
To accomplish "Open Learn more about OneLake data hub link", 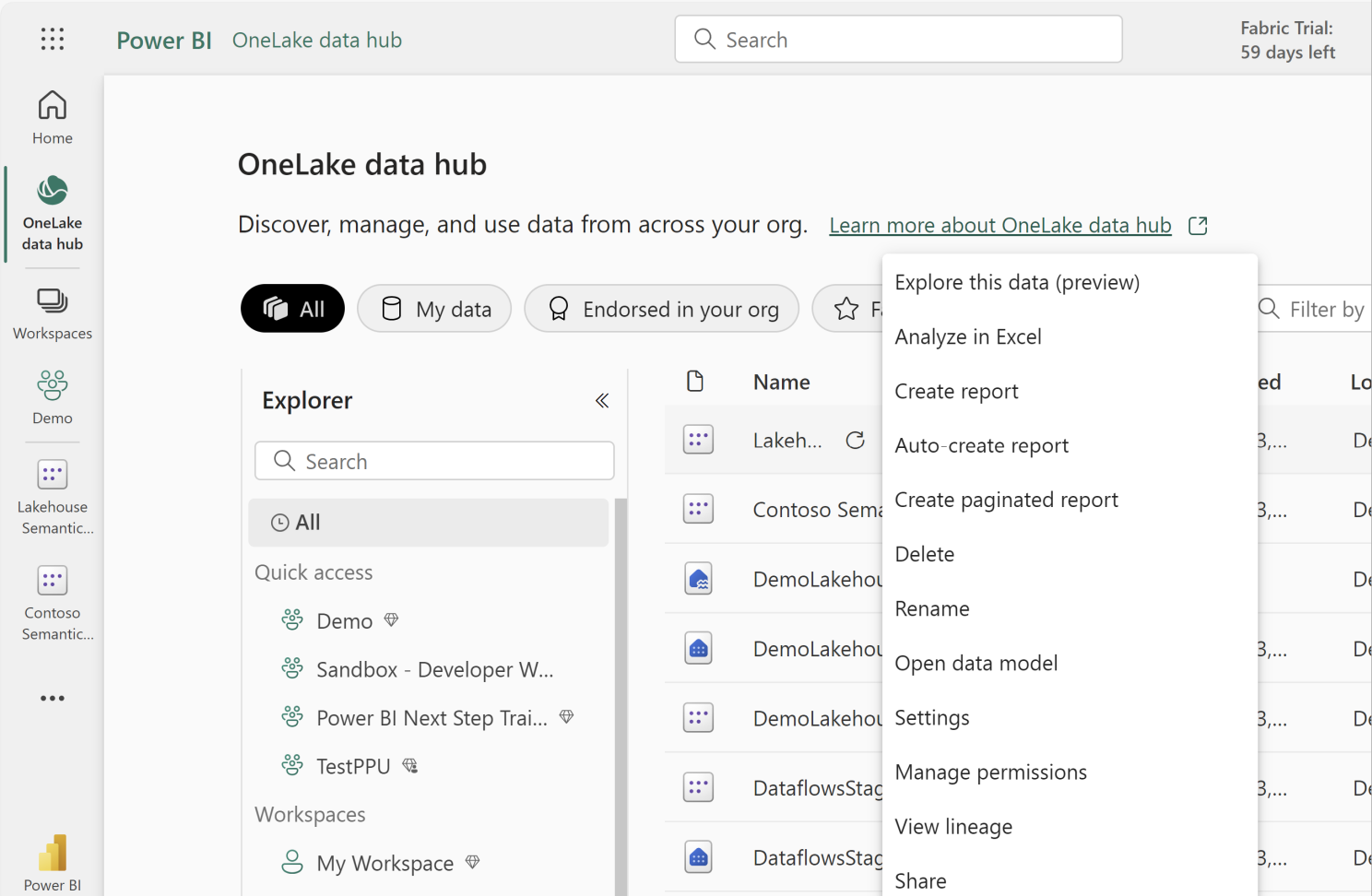I will (999, 226).
